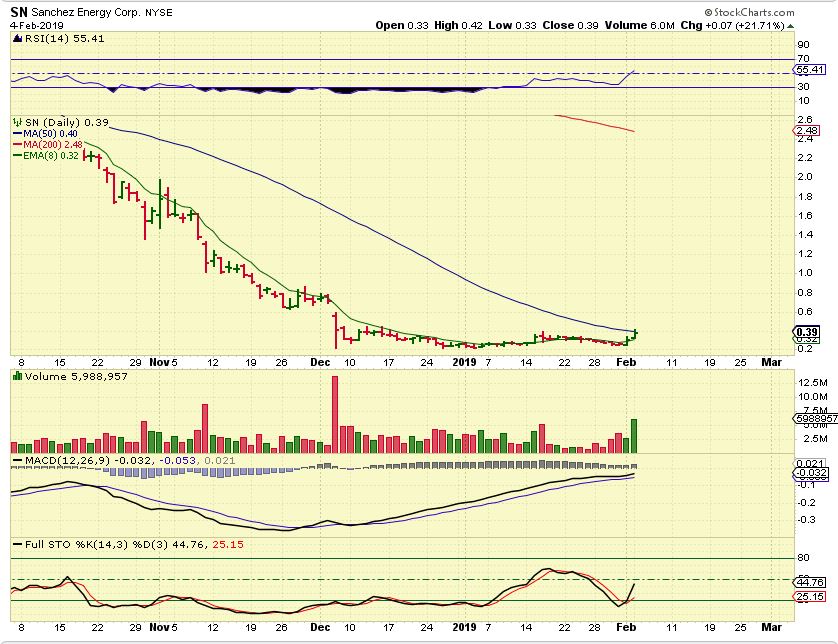This screenshot has width=838, height=644.
Task: Click the SN (Daily) 0.39 legend
Action: click(66, 122)
